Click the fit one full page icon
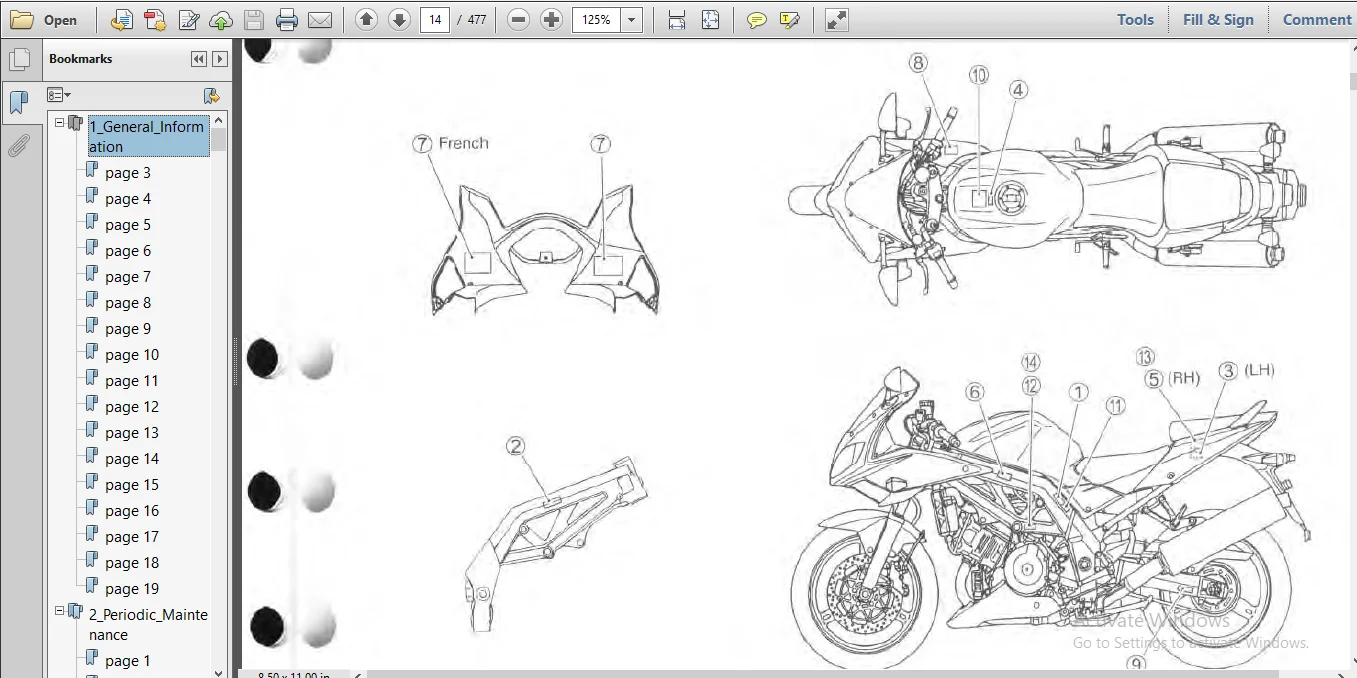This screenshot has width=1357, height=678. click(x=710, y=20)
